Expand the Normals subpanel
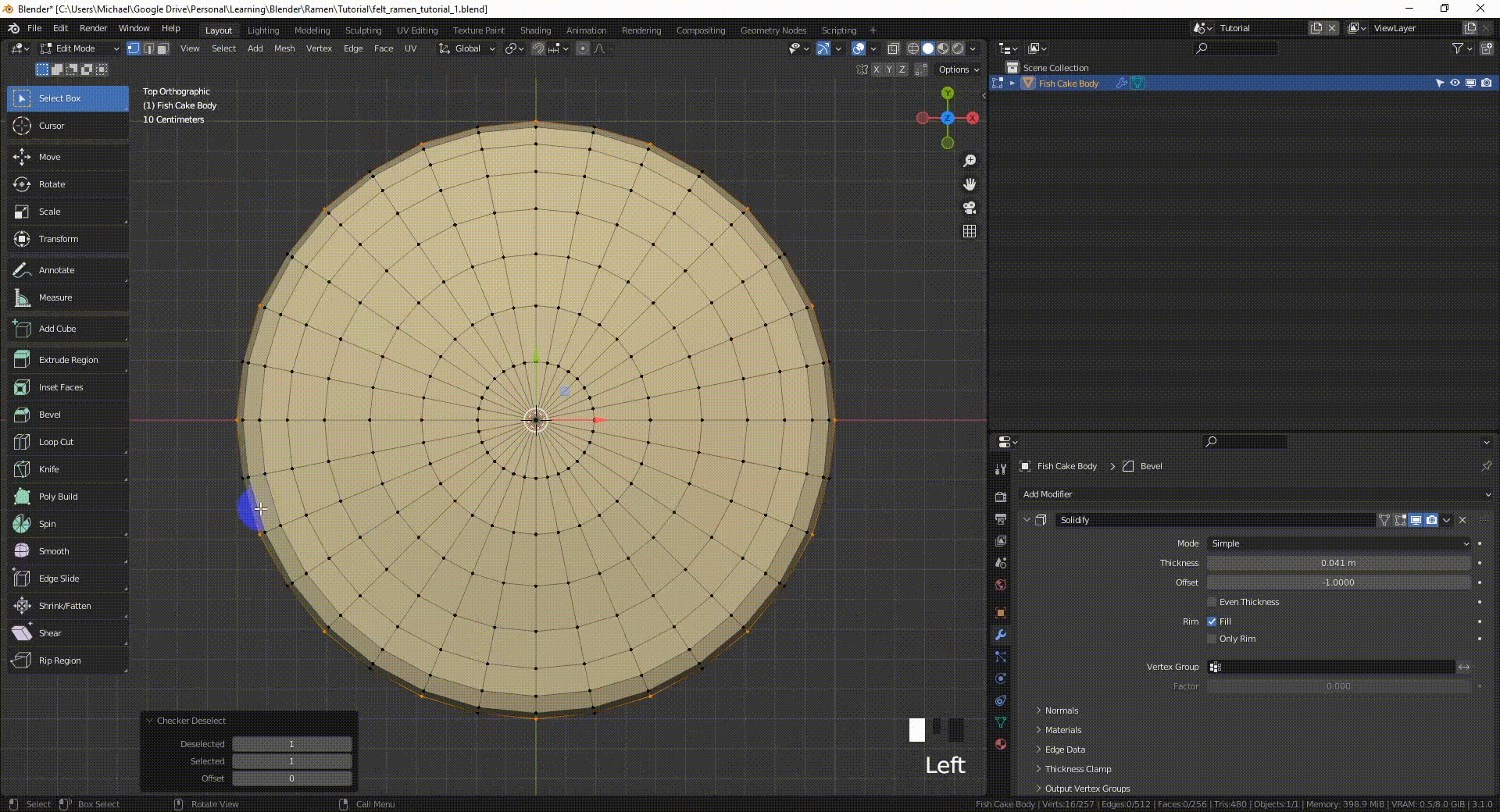The image size is (1500, 812). point(1061,710)
